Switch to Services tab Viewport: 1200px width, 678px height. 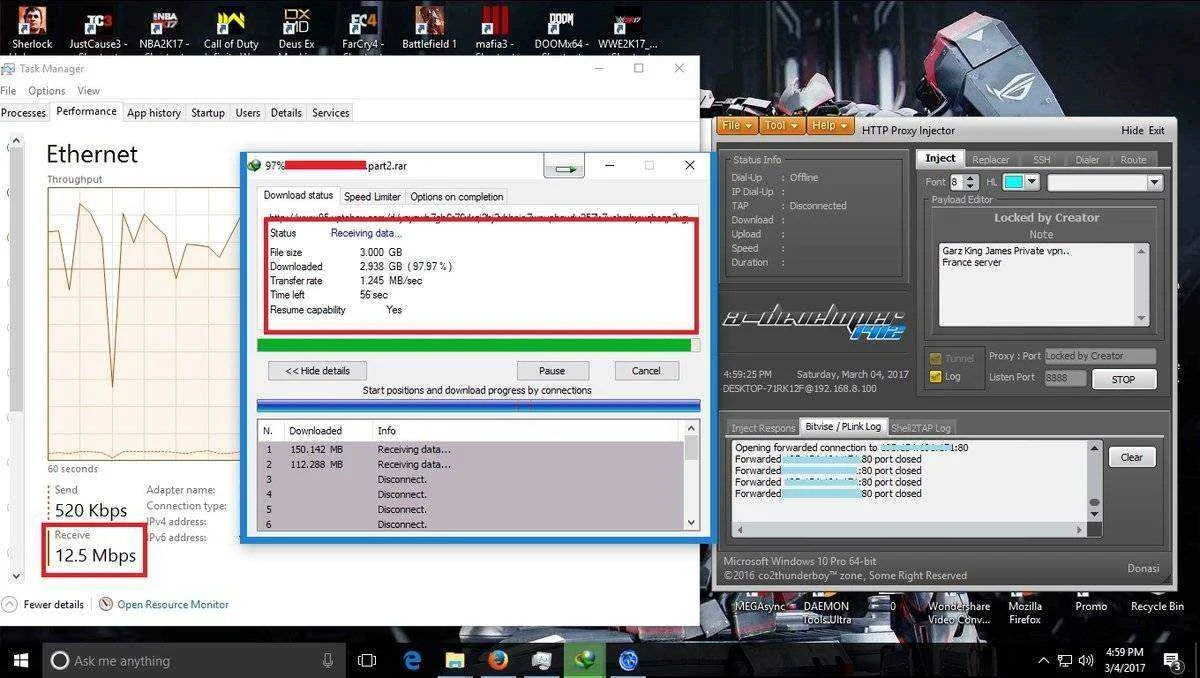(x=330, y=112)
